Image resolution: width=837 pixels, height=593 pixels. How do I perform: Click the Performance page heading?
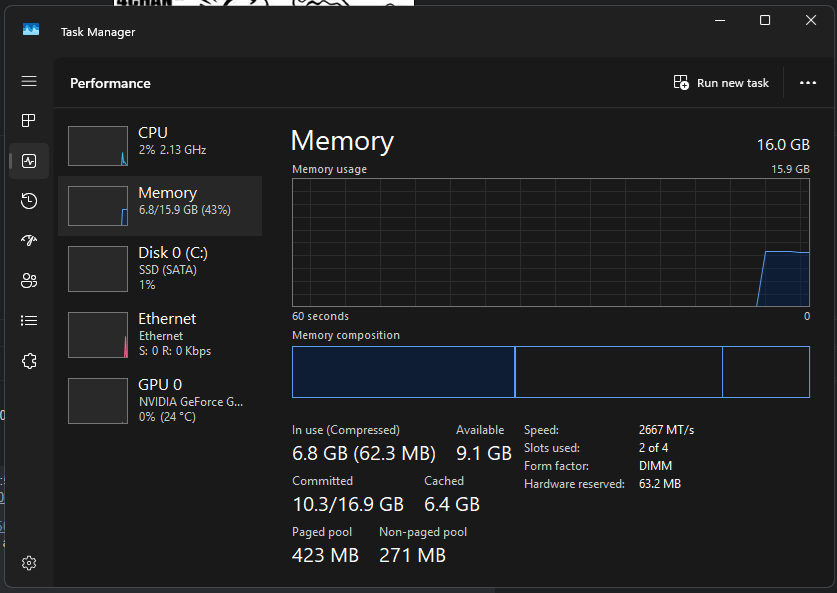110,83
